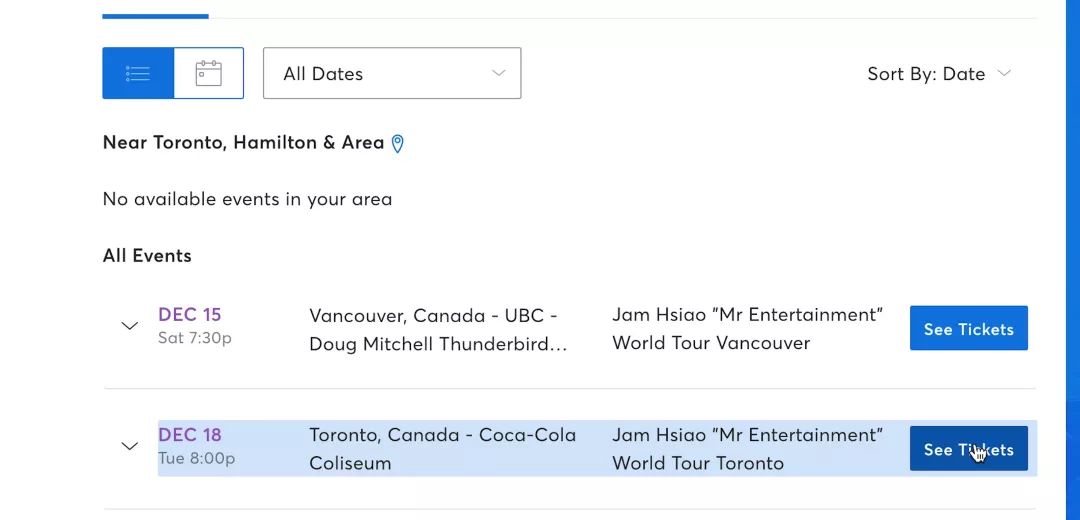Click DEC 18 date label

tap(189, 435)
